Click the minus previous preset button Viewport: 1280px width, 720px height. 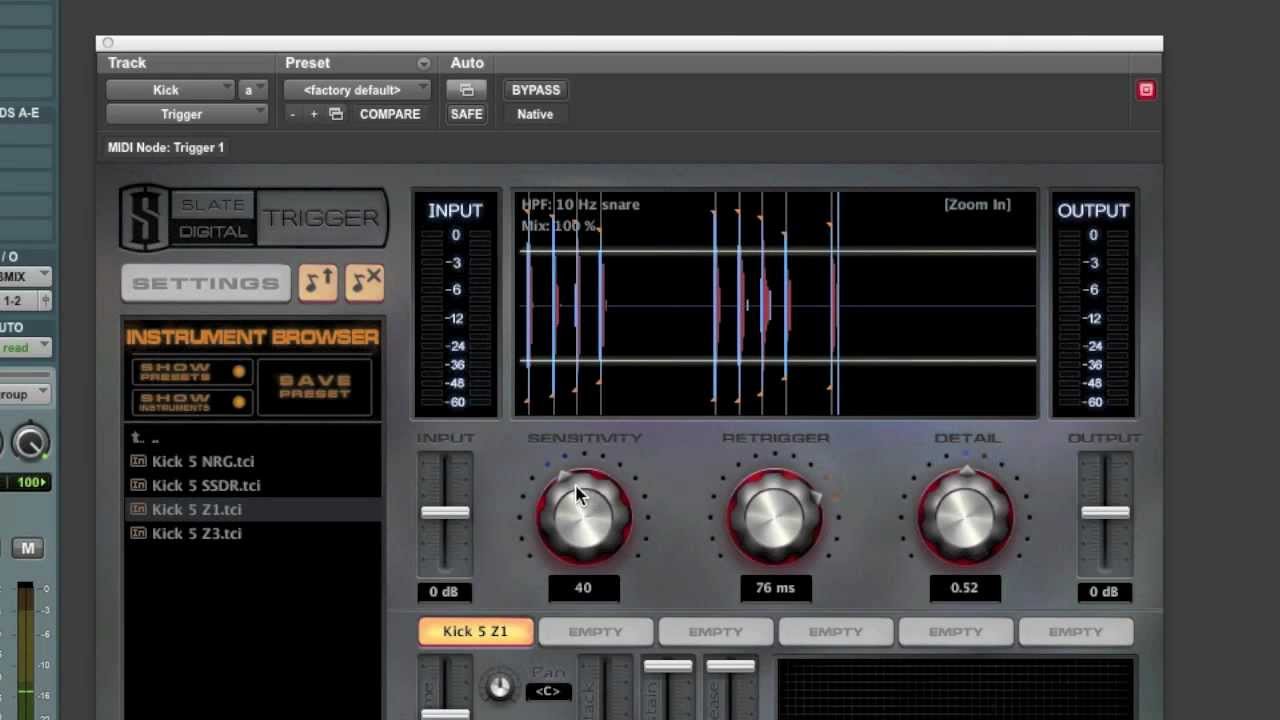[x=292, y=114]
